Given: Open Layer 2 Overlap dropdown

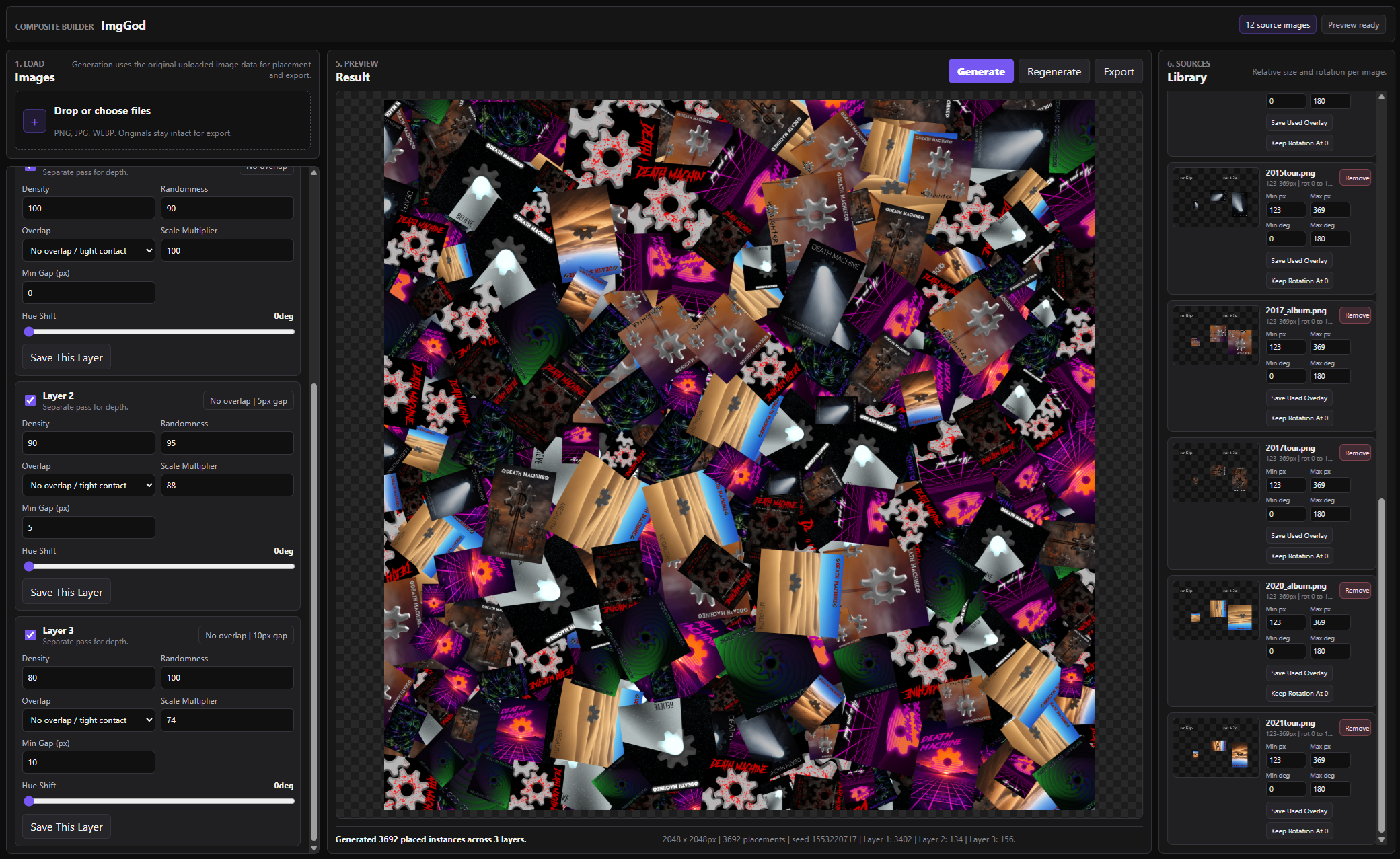Looking at the screenshot, I should click(89, 486).
